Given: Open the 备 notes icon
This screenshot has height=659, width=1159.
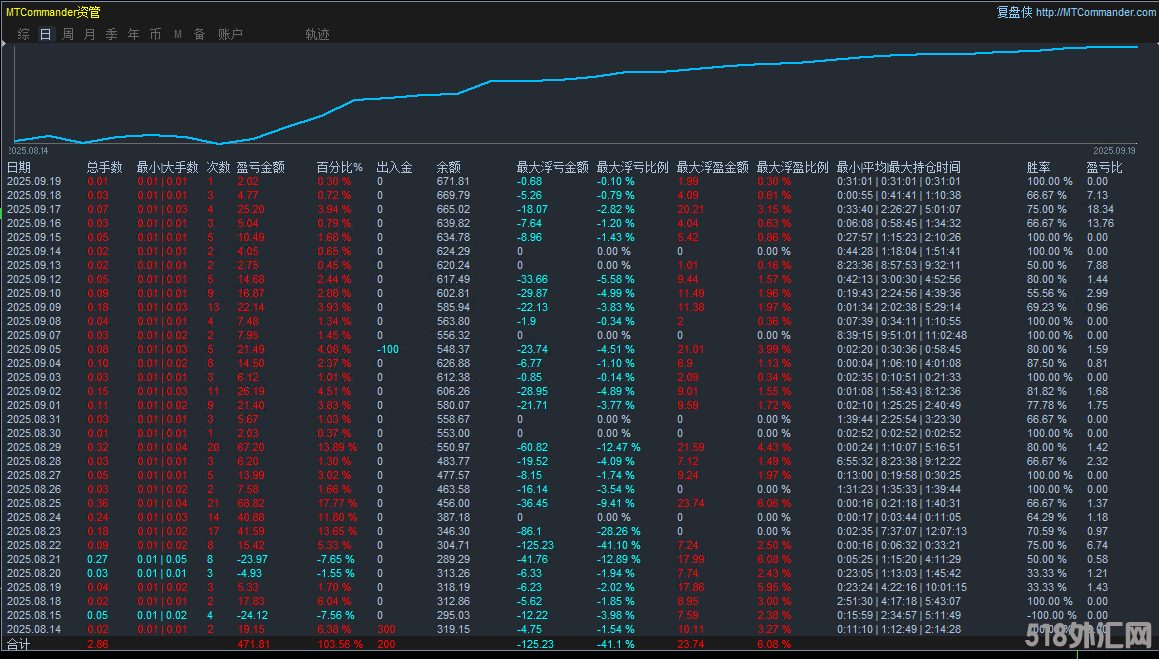Looking at the screenshot, I should (x=199, y=33).
